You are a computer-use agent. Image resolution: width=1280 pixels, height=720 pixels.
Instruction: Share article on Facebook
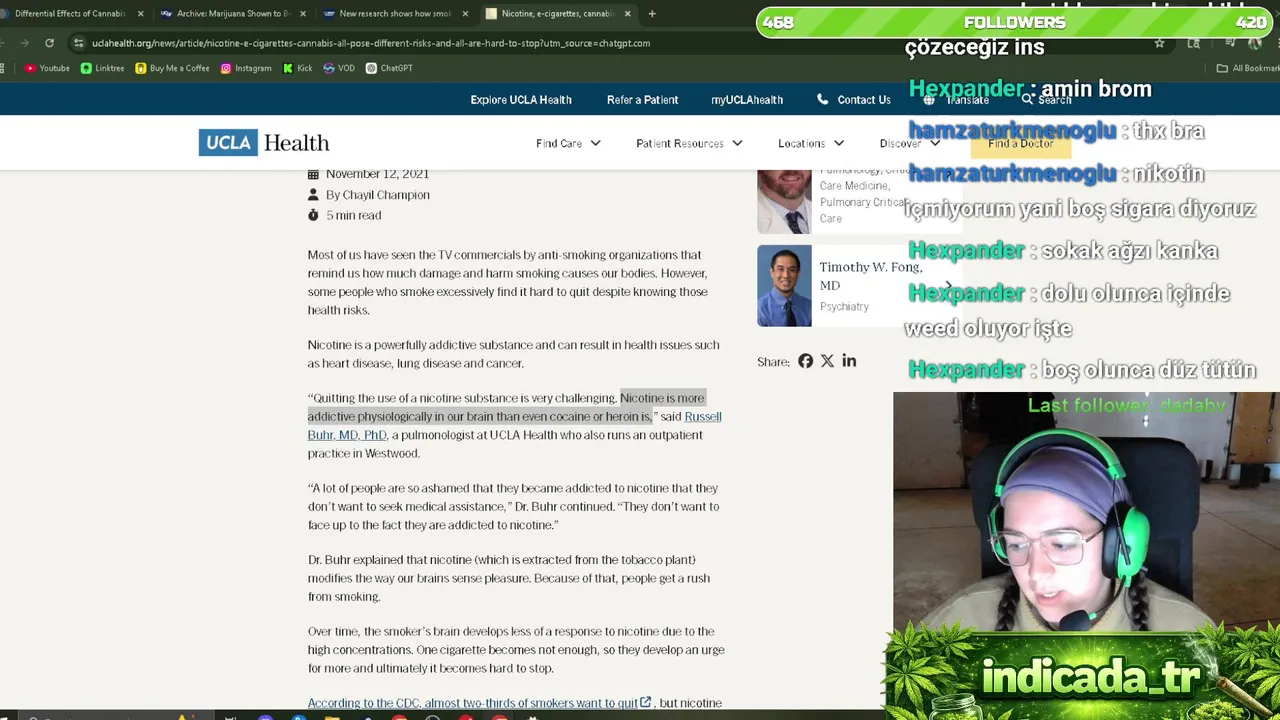(805, 361)
